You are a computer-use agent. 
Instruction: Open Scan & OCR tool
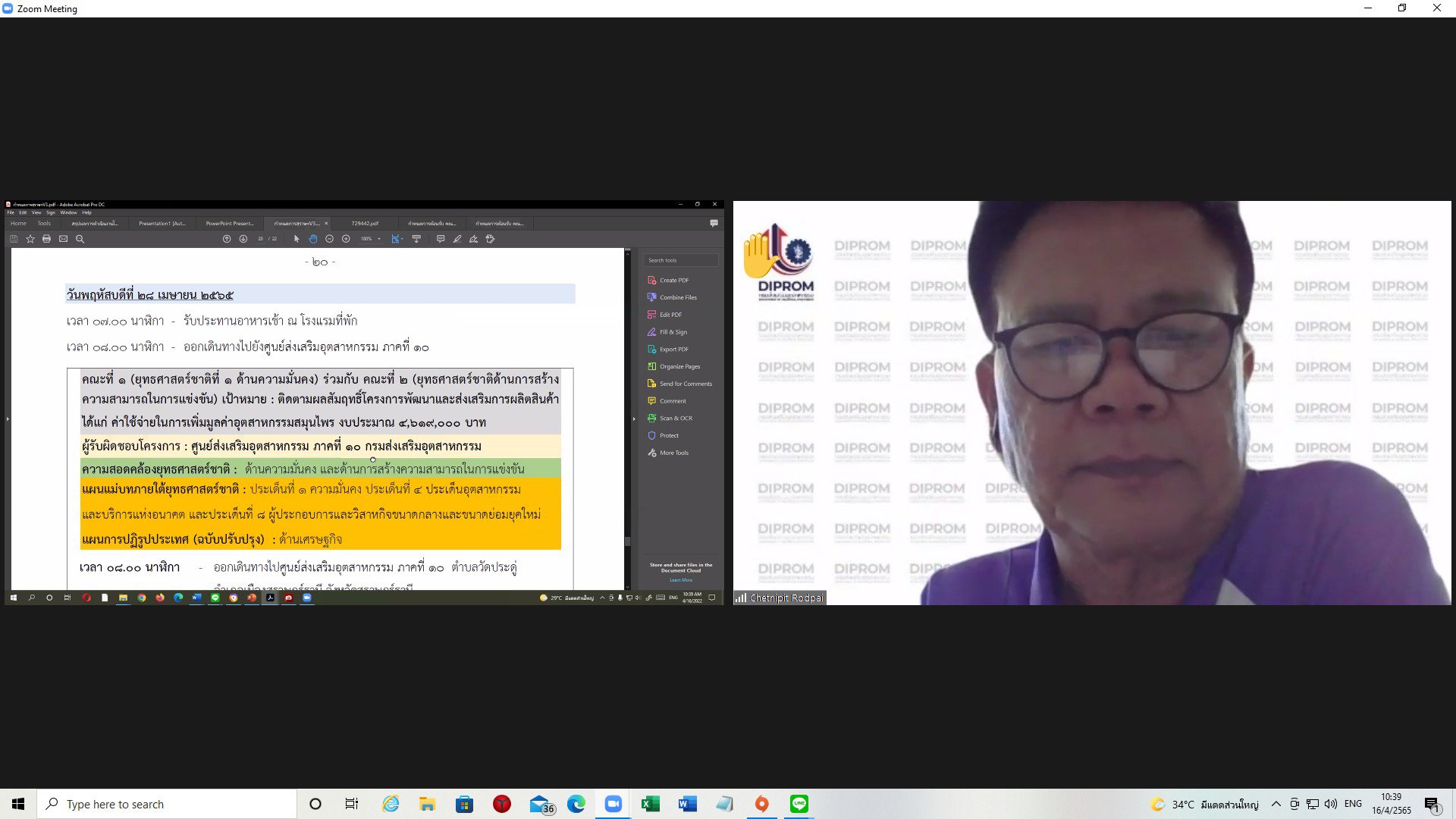(x=670, y=418)
